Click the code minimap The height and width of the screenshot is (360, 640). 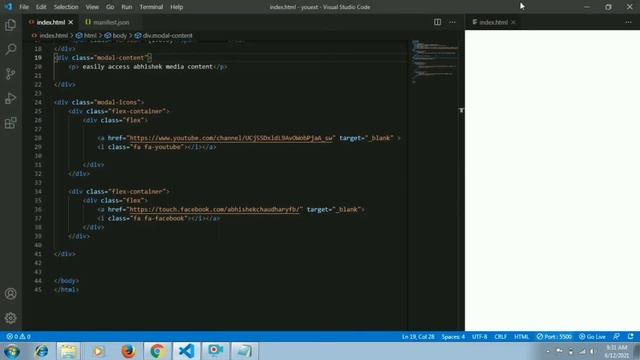coord(434,61)
